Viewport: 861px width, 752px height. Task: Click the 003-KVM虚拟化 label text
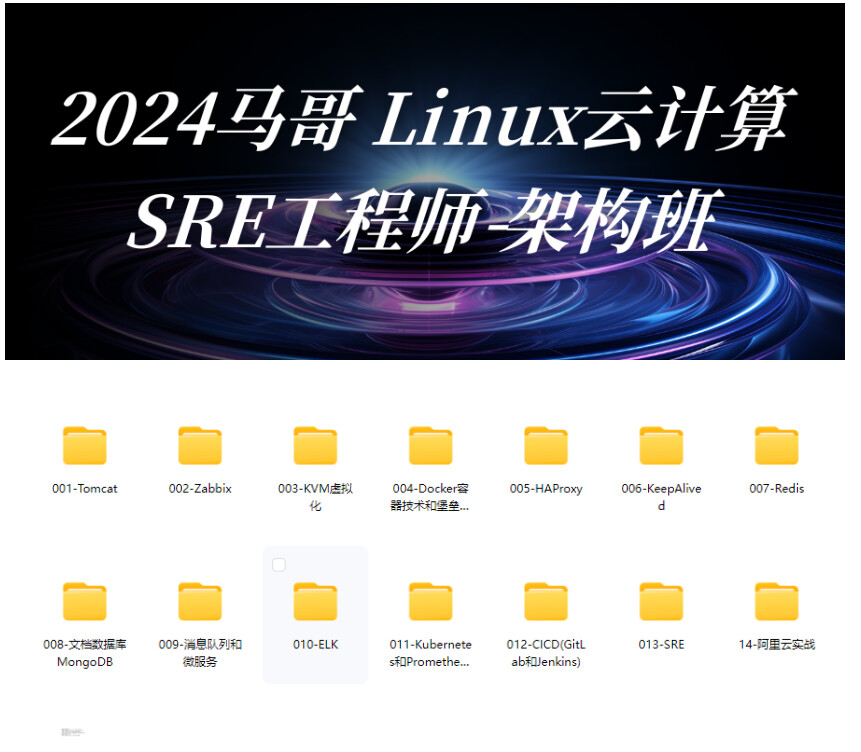click(315, 497)
